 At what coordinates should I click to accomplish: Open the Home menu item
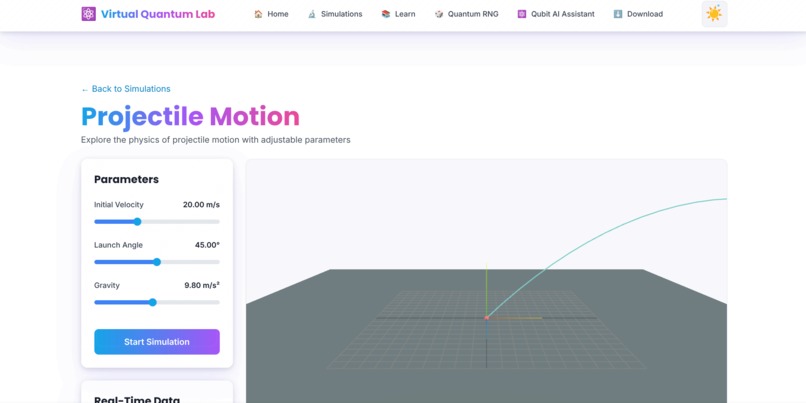click(271, 14)
